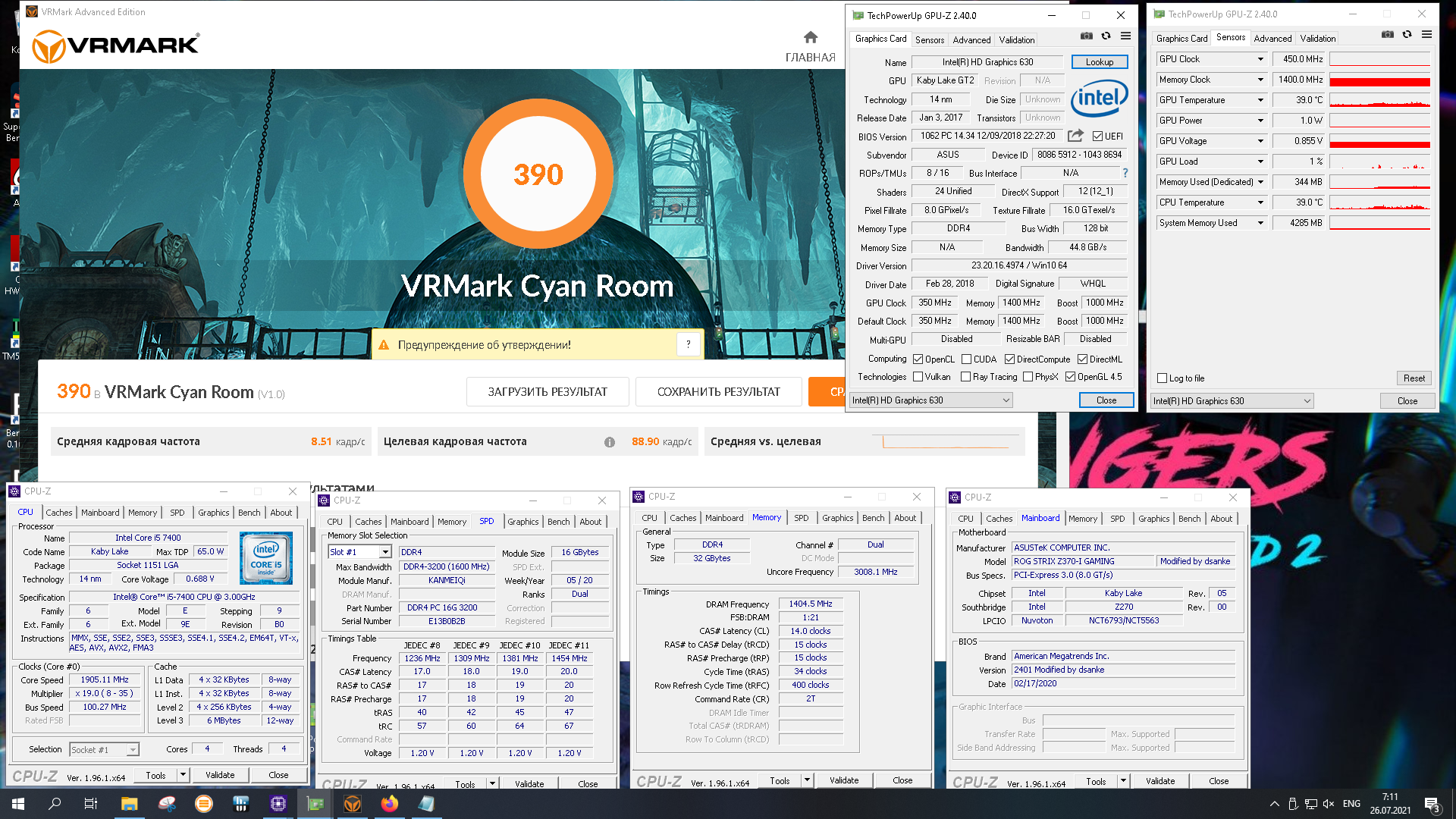Open GPU selector dropdown in Graphics Card window
The width and height of the screenshot is (1456, 819).
coord(931,400)
